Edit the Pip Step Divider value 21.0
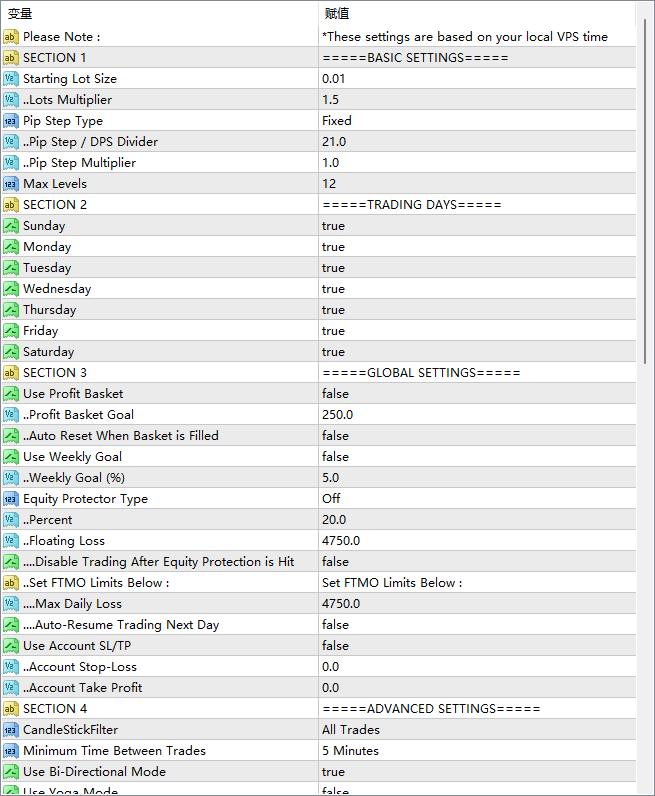Screen dimensions: 655x796 click(x=477, y=142)
